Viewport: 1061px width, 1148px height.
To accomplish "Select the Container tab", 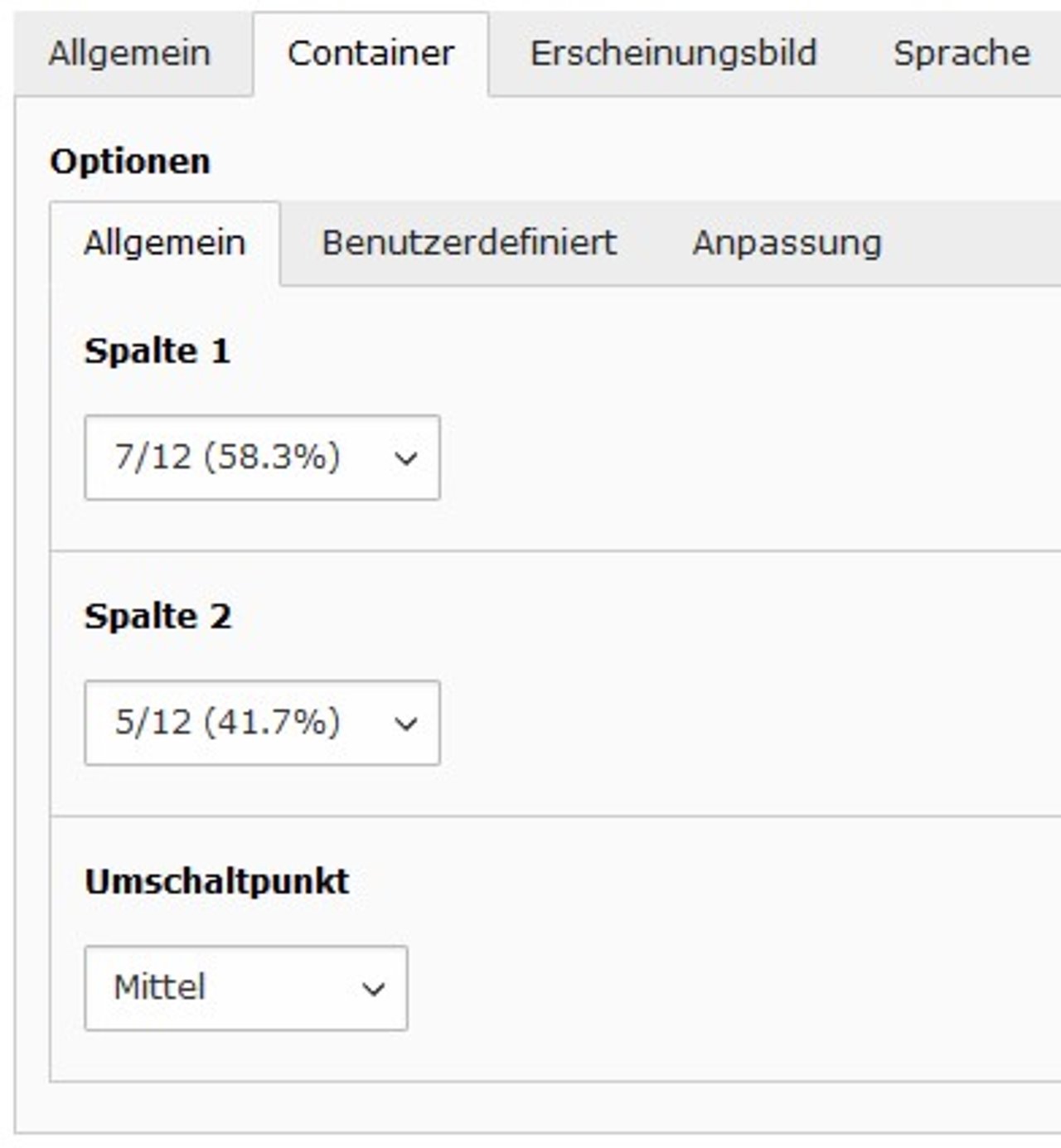I will point(371,54).
